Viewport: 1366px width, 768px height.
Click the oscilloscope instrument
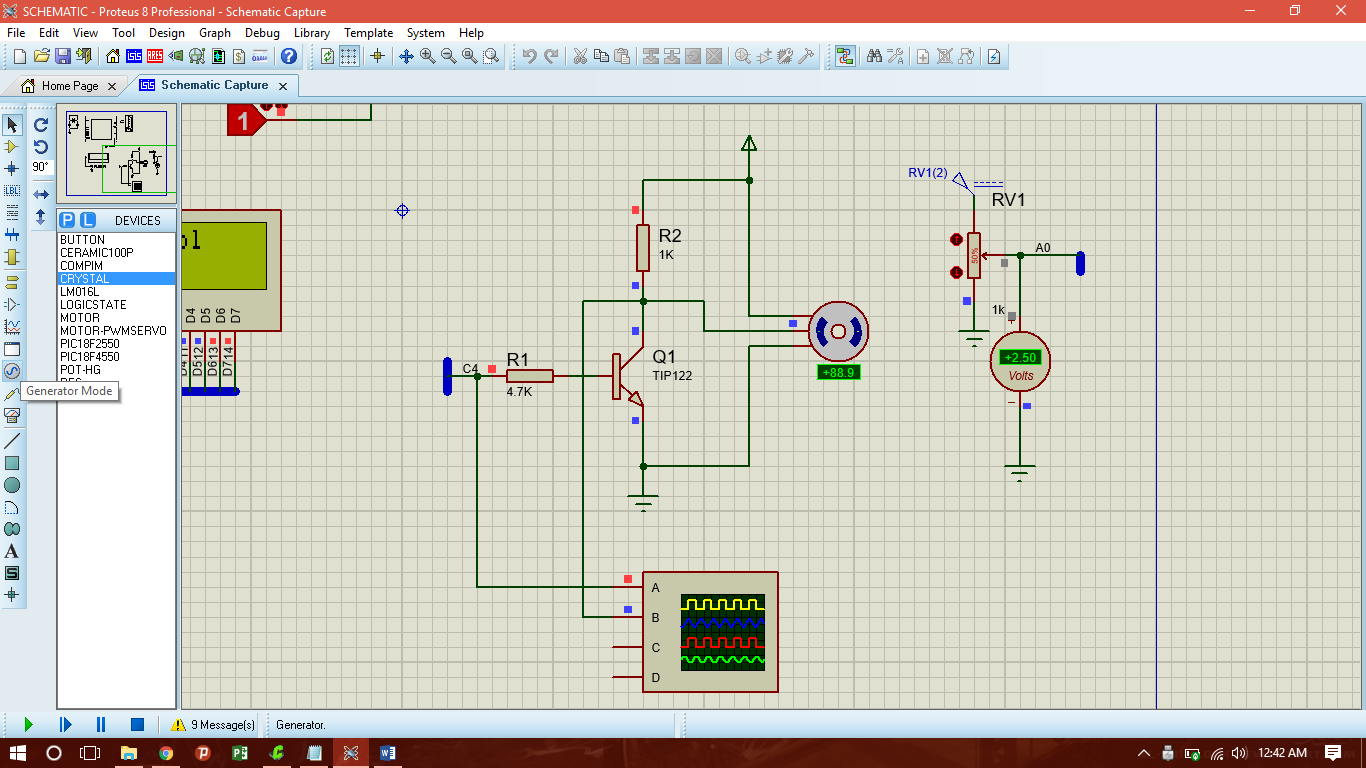[710, 632]
